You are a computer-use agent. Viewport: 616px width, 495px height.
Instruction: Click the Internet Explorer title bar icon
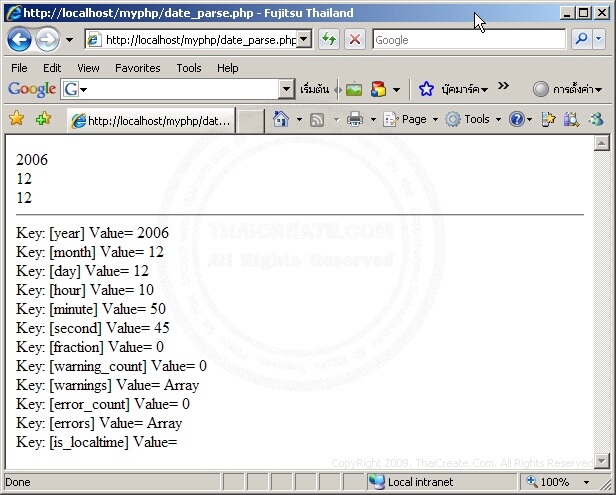(14, 13)
